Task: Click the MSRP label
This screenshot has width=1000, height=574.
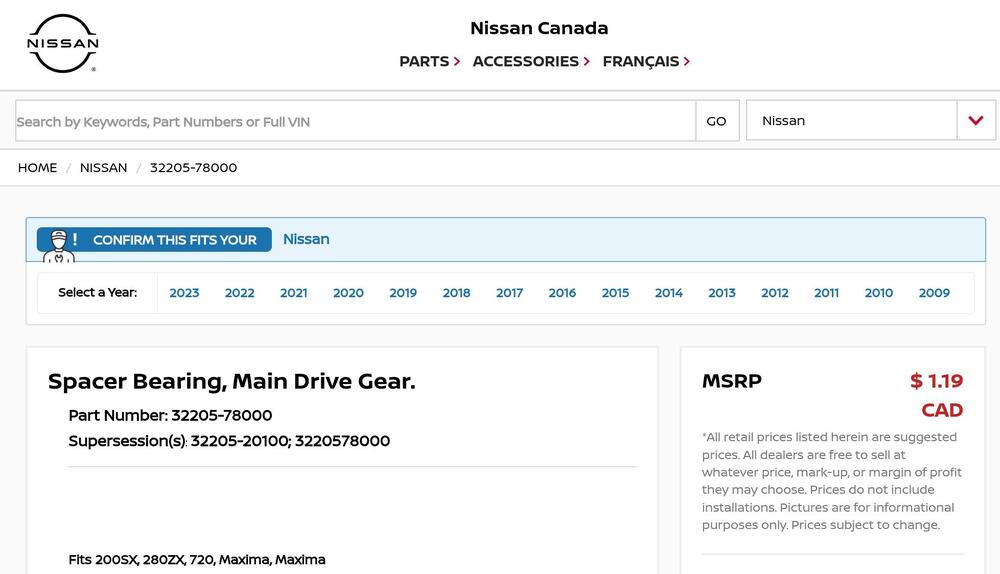Action: pos(732,381)
